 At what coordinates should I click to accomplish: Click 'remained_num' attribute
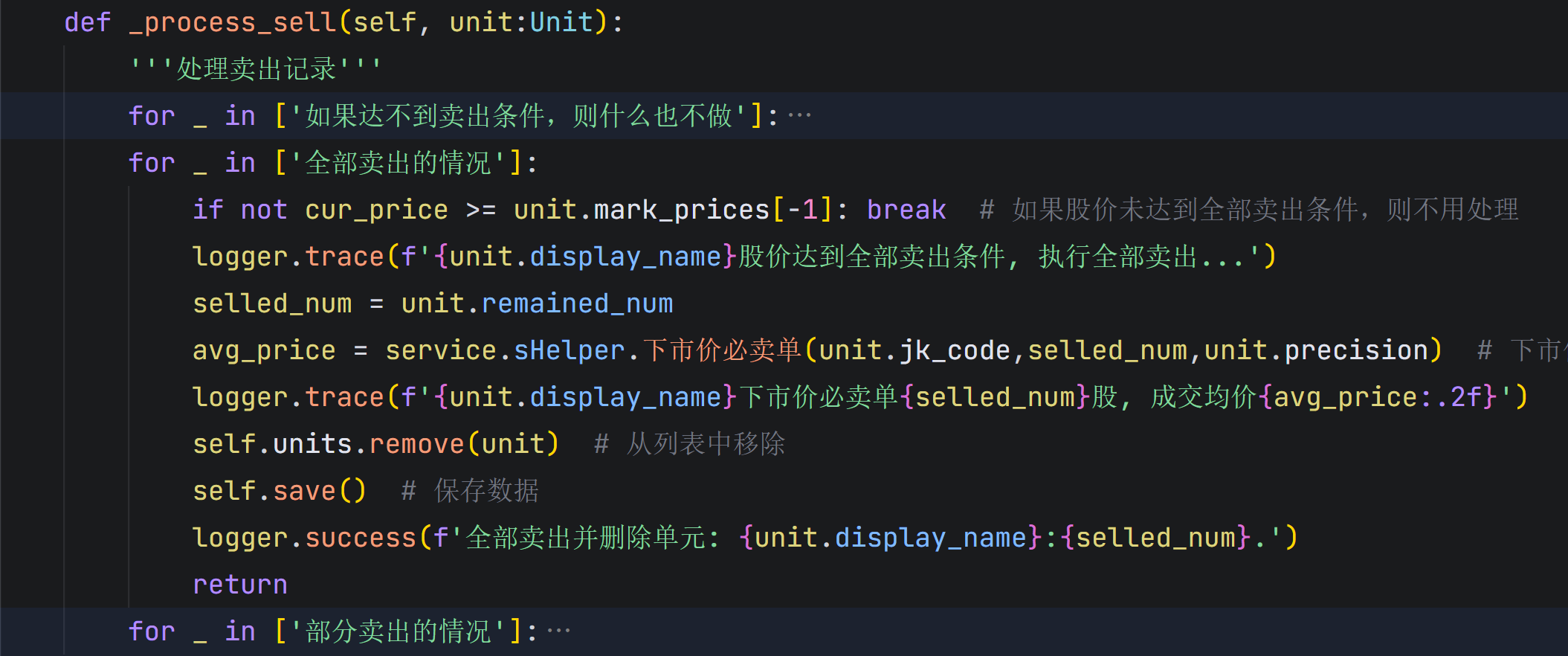(x=577, y=303)
